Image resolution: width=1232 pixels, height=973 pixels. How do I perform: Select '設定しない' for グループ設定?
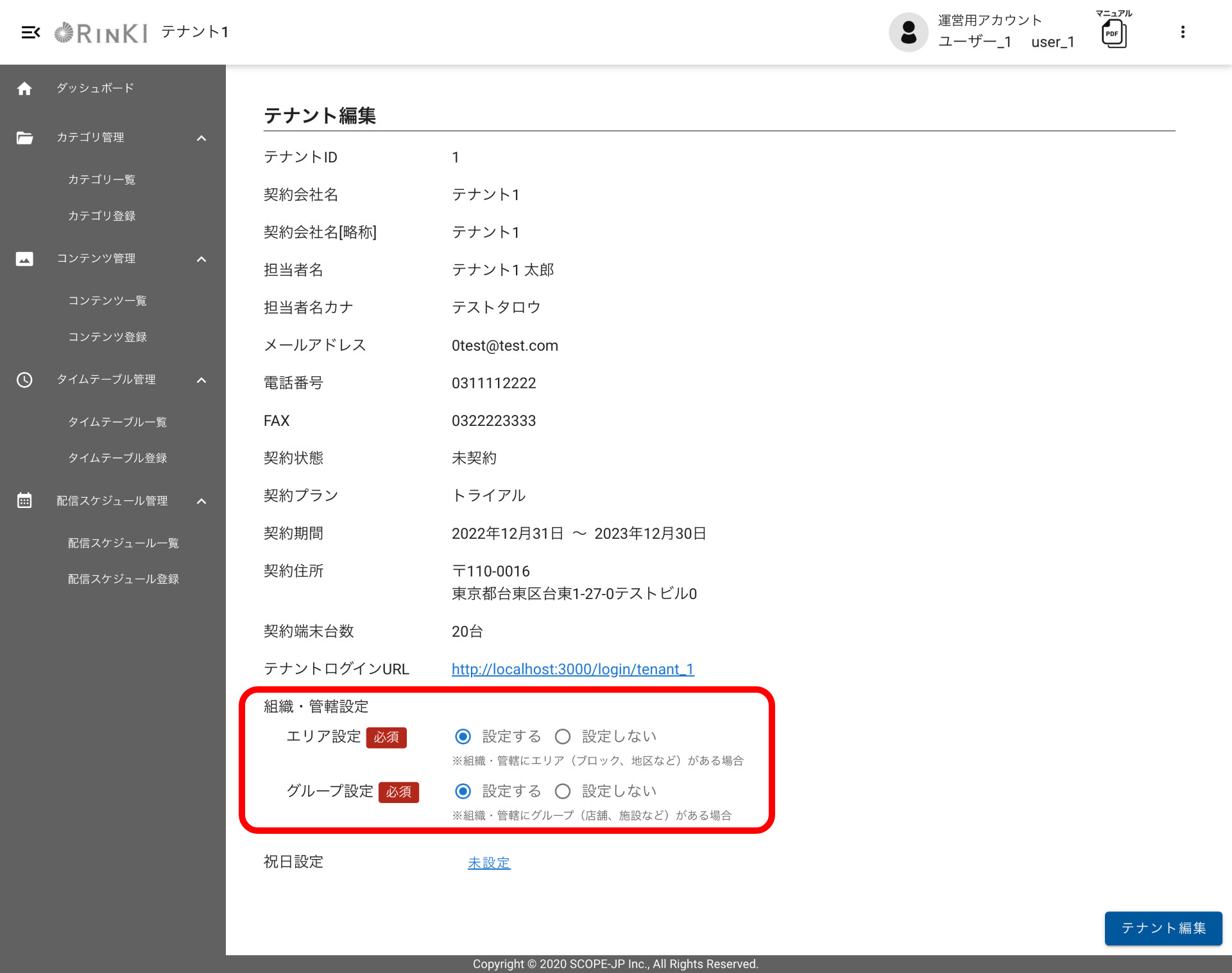563,791
